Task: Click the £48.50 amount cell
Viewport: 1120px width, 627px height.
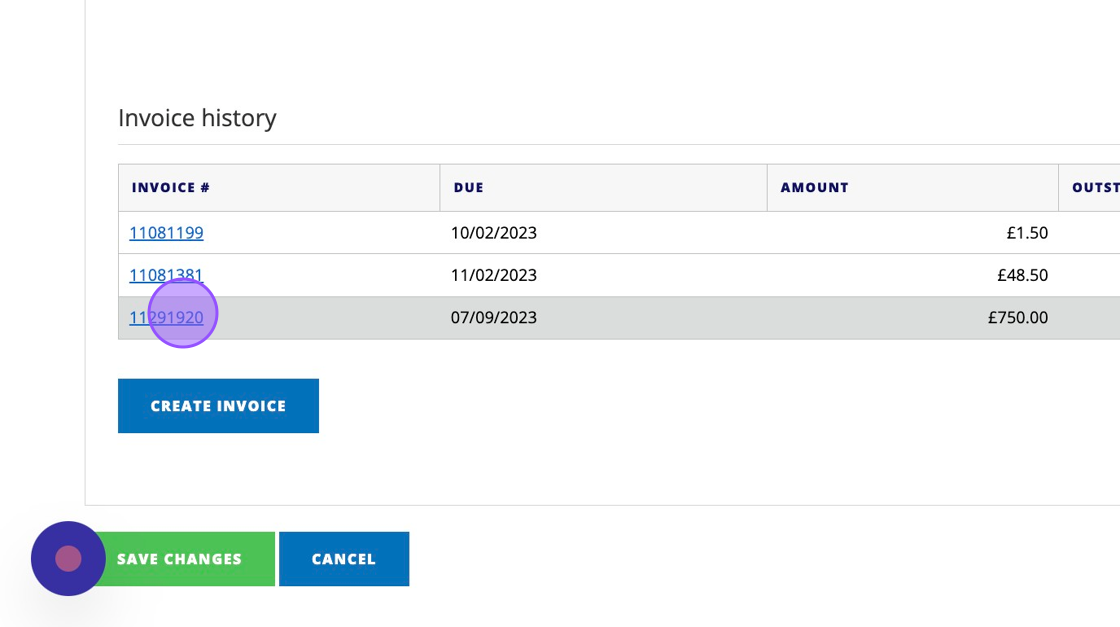Action: click(x=1021, y=275)
